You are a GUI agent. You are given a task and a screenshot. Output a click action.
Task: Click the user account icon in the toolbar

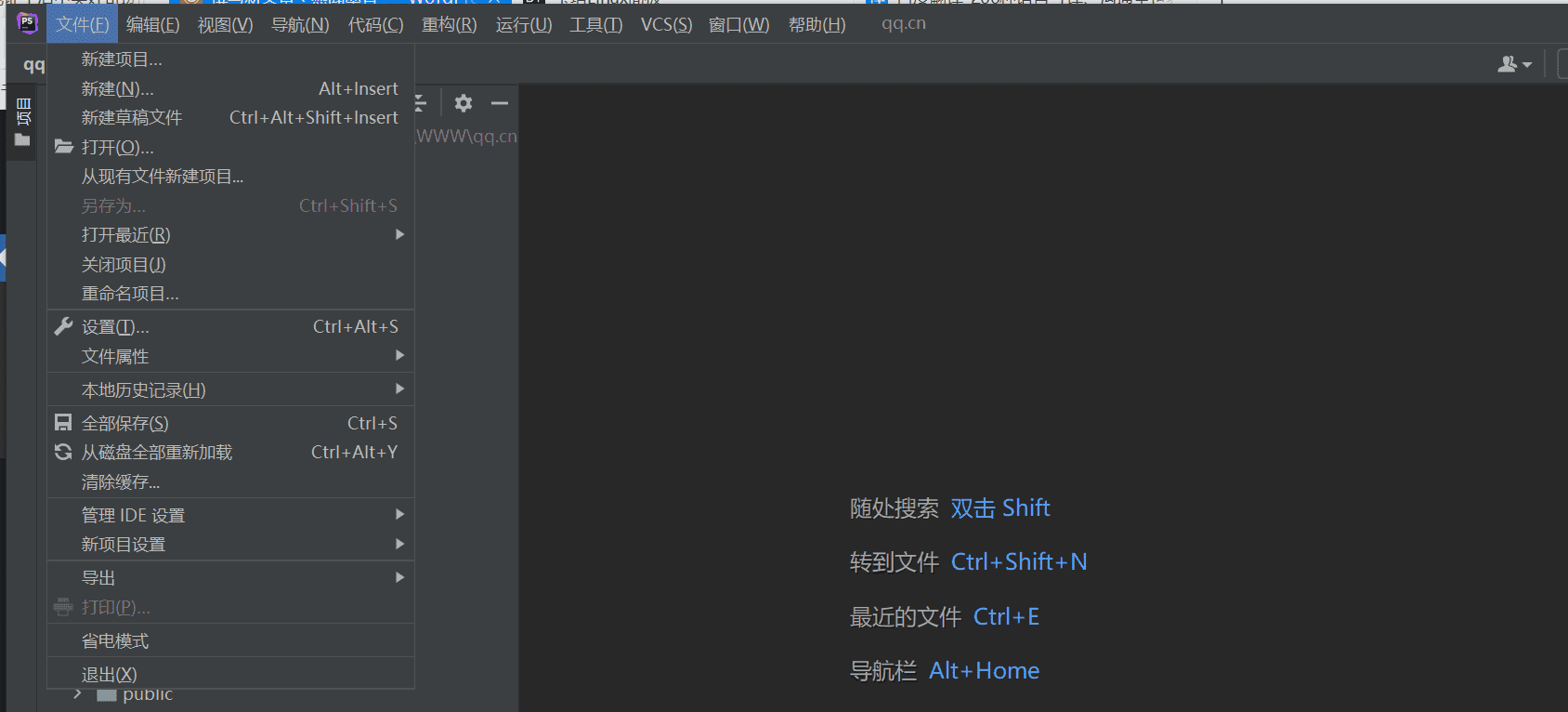click(1513, 64)
